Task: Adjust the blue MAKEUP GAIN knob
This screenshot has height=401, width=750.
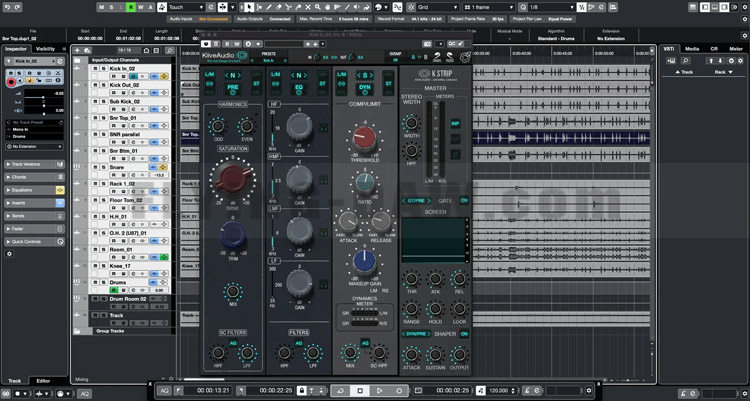Action: (364, 261)
